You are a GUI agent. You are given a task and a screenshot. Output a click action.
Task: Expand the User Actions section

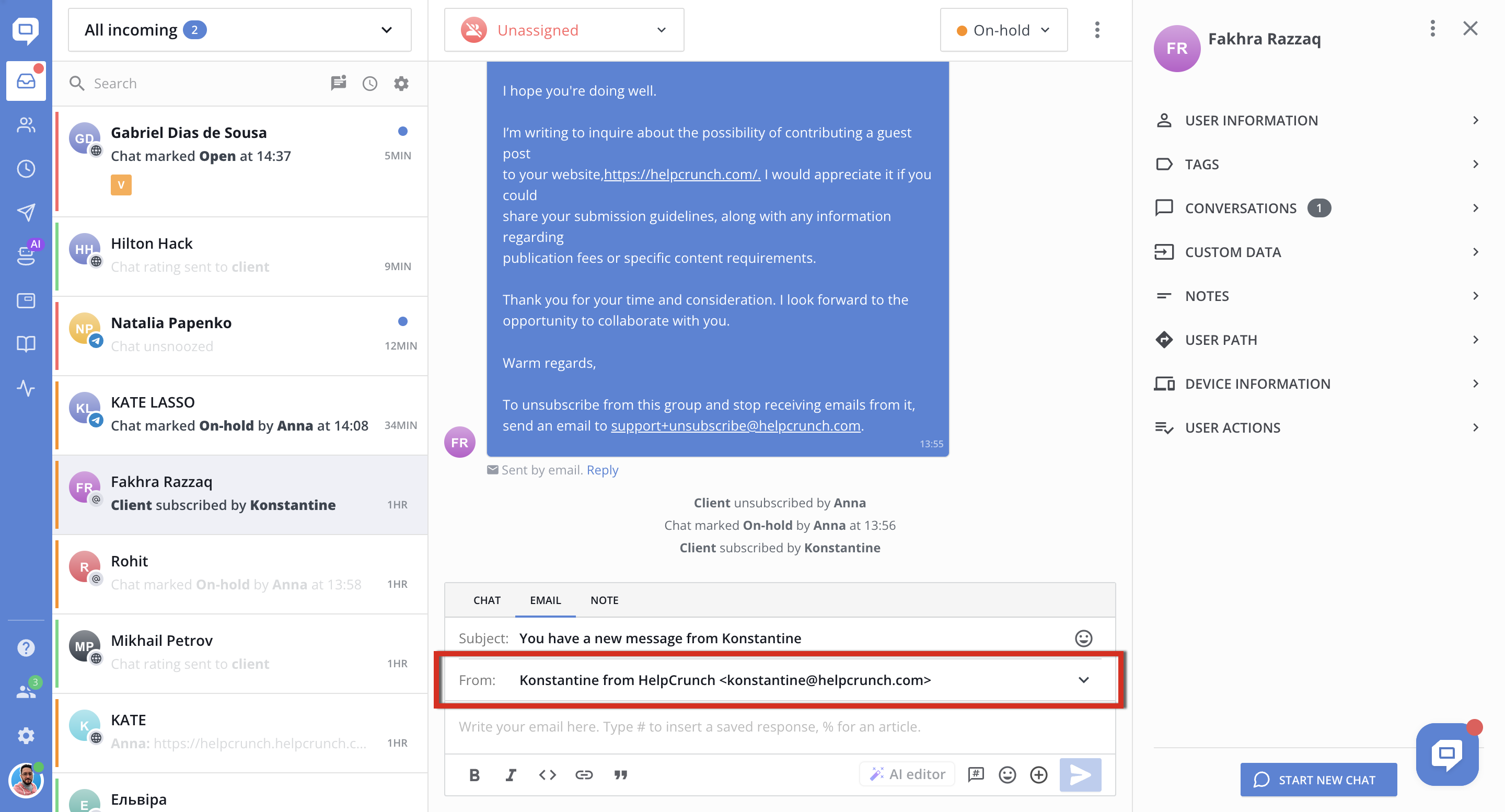1318,427
